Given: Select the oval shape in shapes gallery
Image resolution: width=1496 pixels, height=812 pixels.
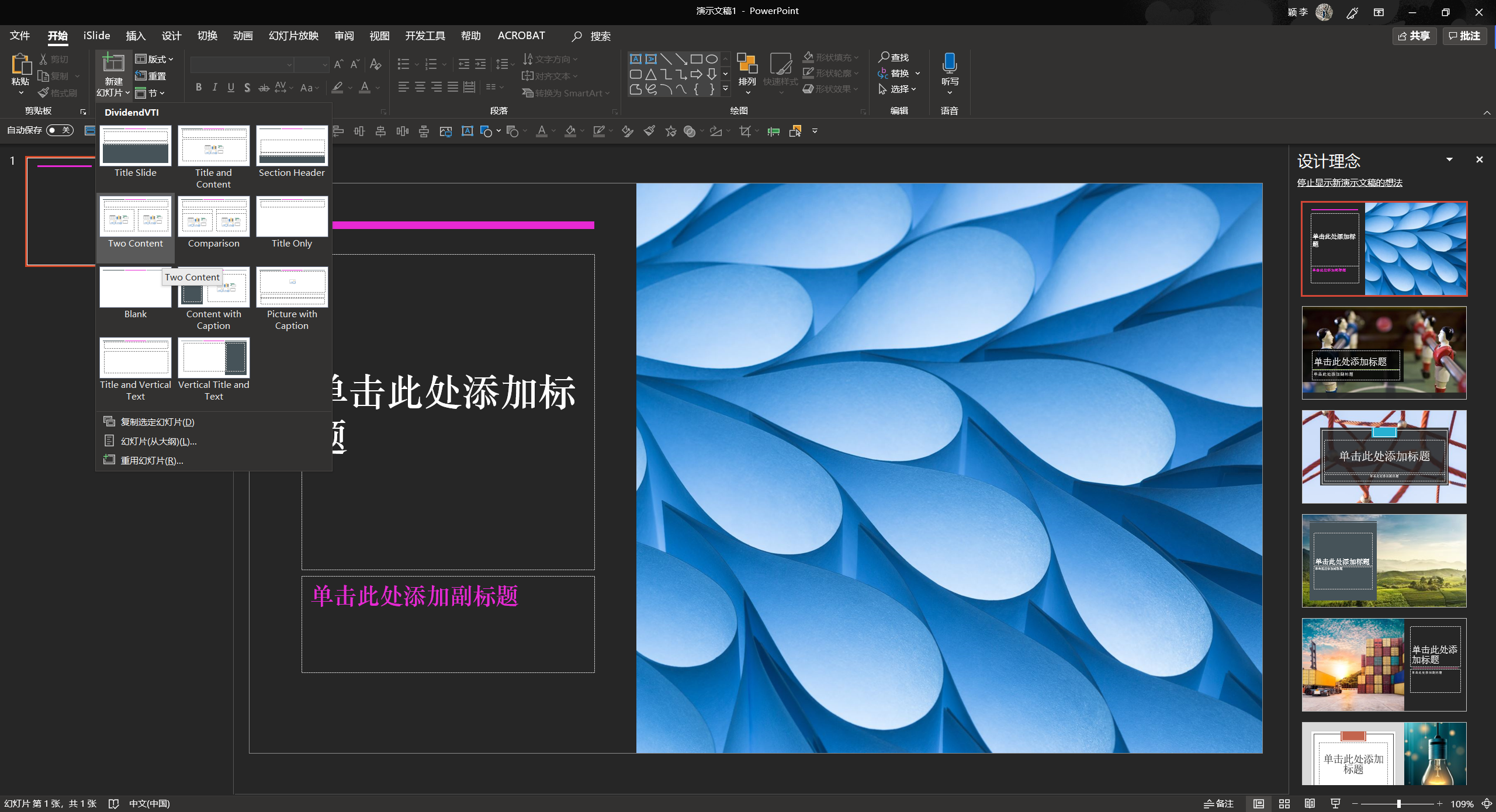Looking at the screenshot, I should pos(711,59).
